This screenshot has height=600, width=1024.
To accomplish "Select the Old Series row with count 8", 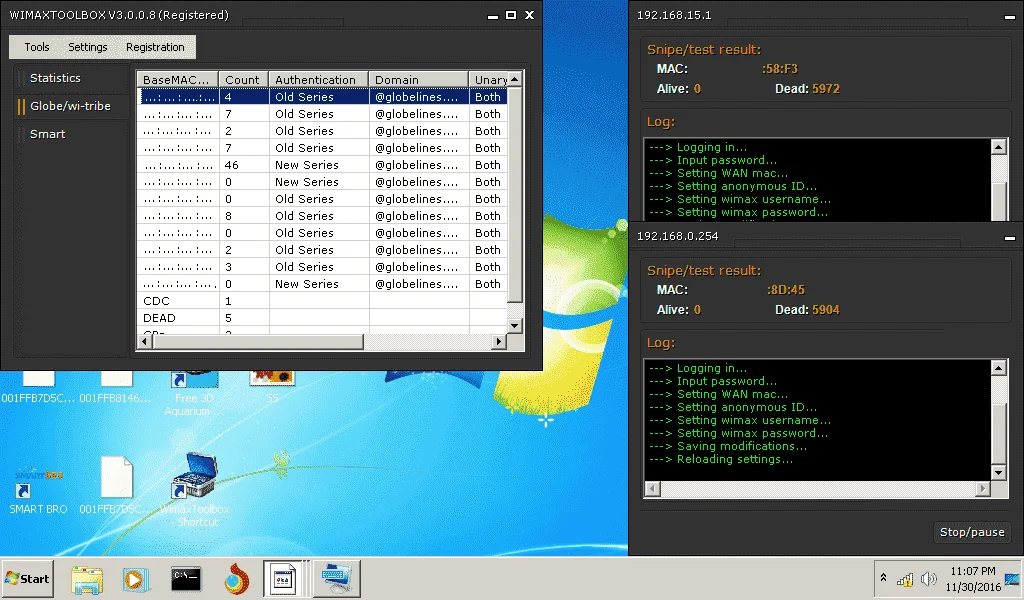I will [323, 216].
